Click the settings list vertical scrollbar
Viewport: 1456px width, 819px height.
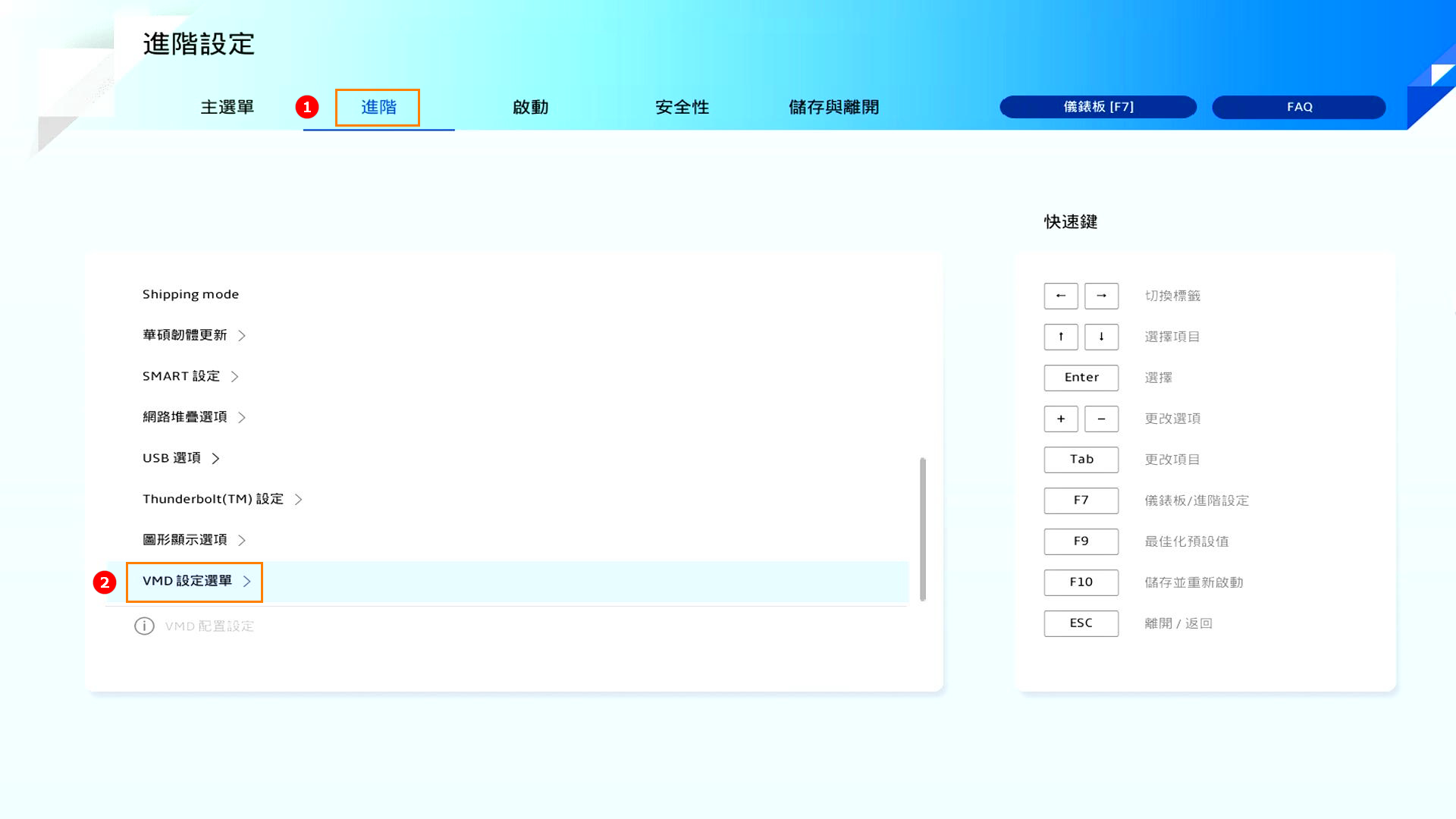[922, 529]
